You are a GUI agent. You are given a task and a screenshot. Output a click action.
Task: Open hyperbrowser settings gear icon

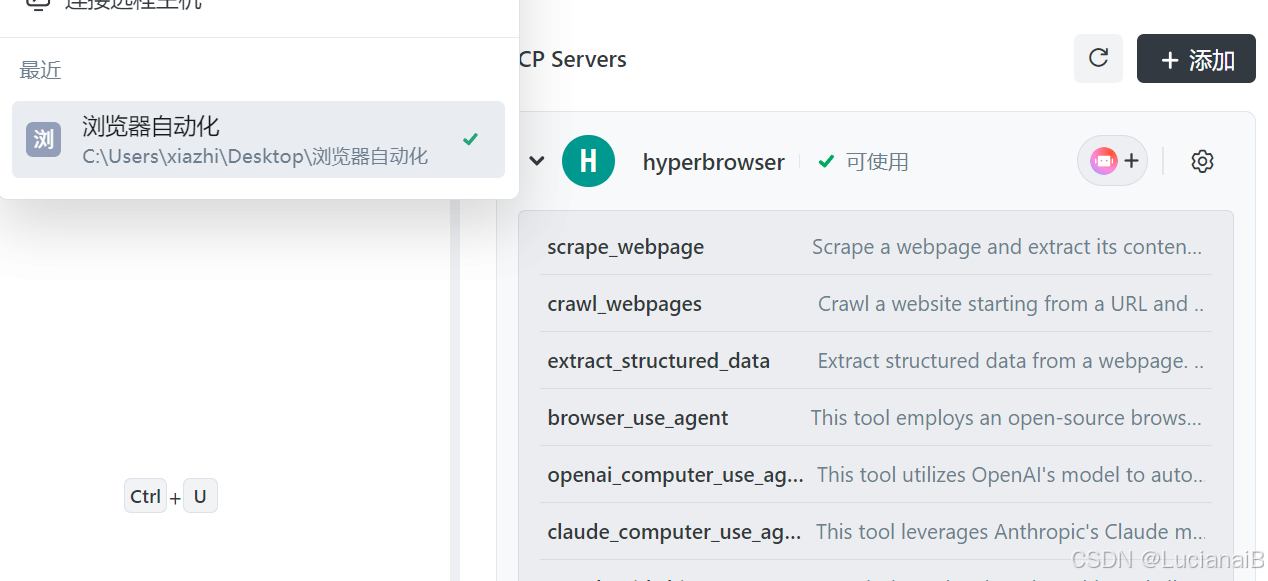tap(1202, 161)
